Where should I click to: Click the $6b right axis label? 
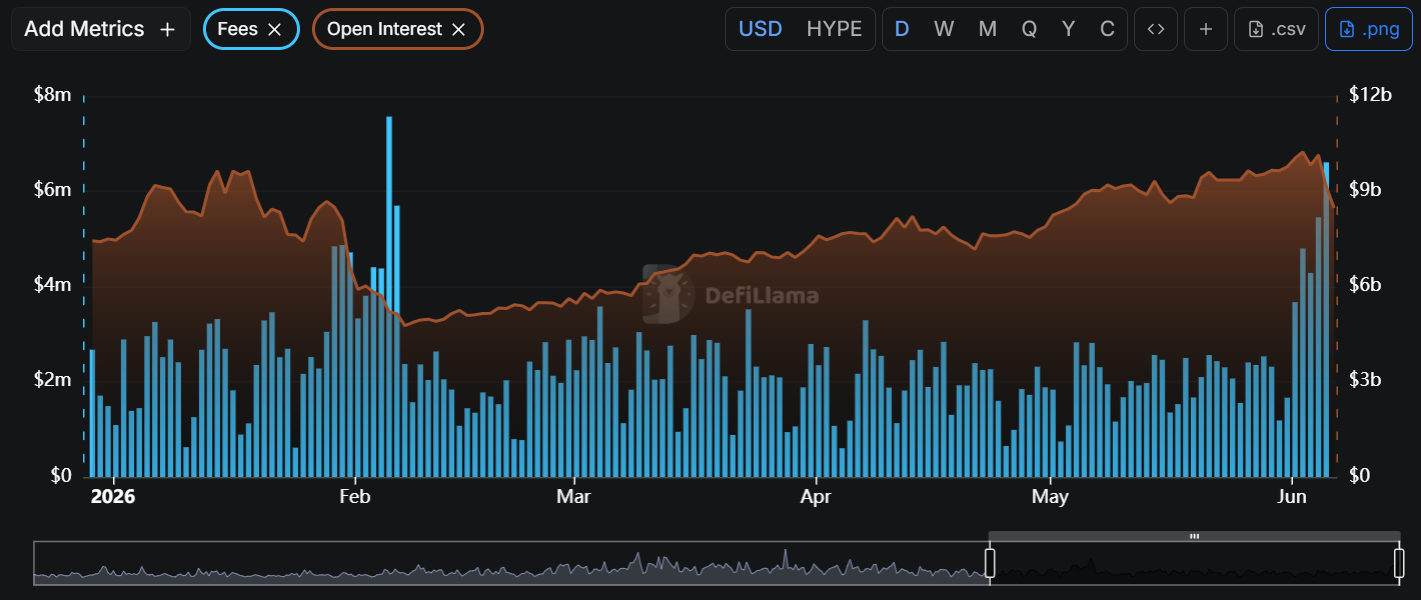point(1366,285)
